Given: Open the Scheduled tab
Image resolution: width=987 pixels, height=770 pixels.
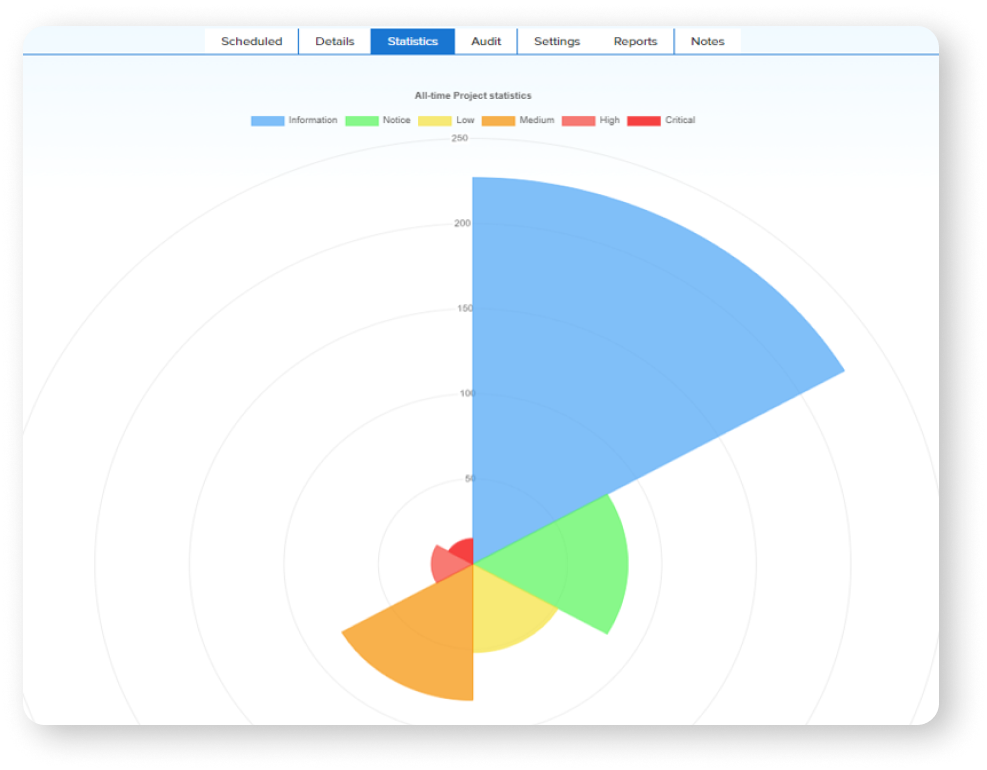Looking at the screenshot, I should click(251, 41).
